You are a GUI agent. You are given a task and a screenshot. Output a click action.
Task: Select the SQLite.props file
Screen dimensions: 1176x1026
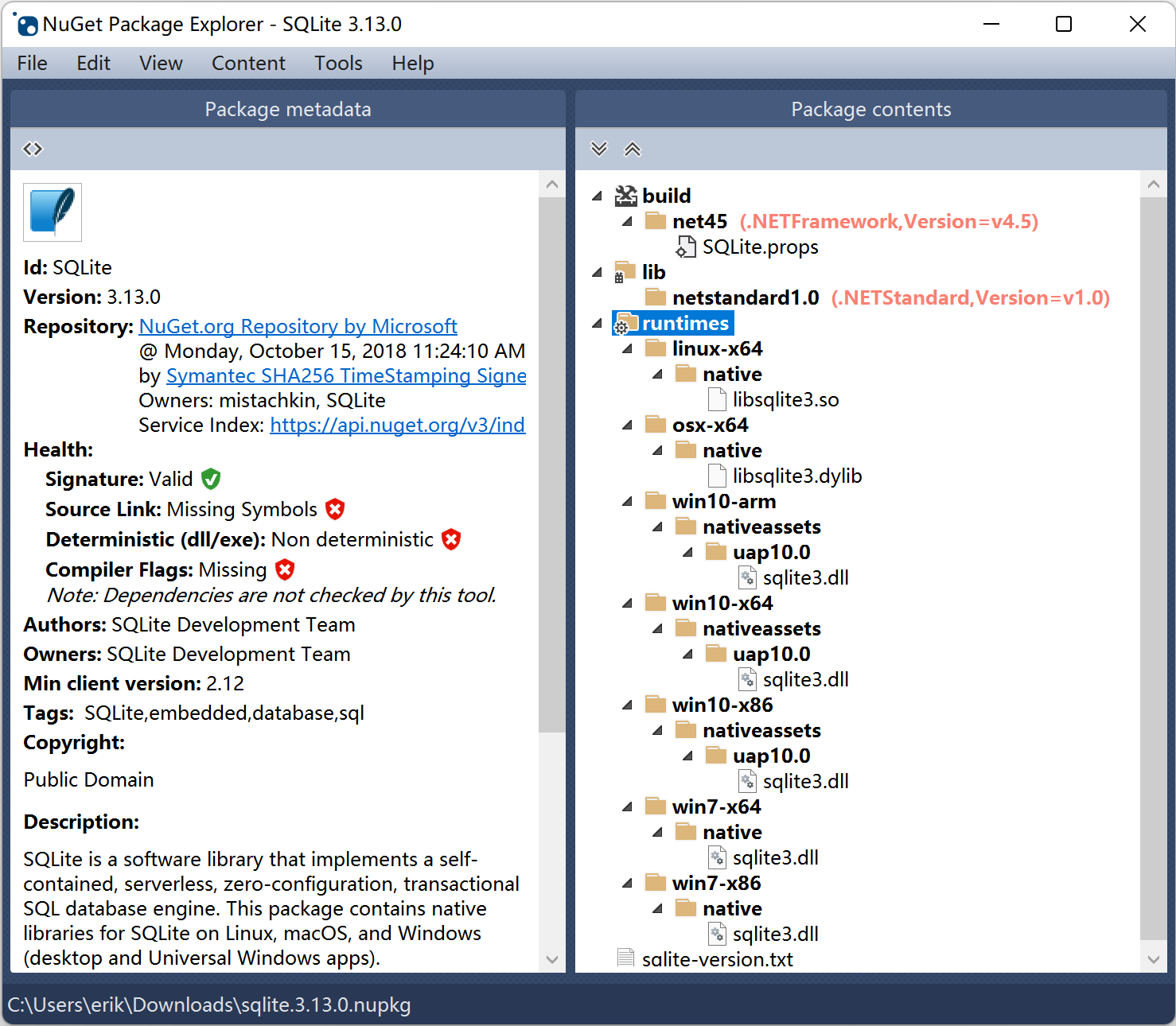[x=760, y=247]
